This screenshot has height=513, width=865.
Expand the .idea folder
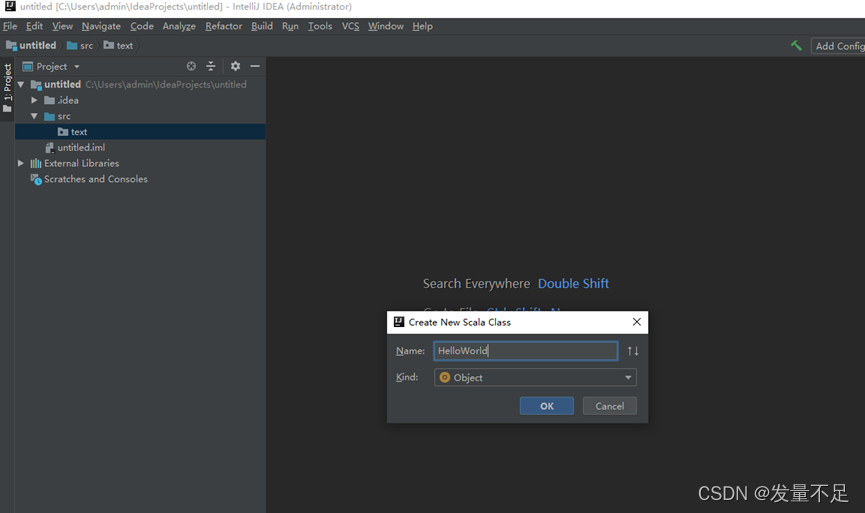click(x=34, y=100)
